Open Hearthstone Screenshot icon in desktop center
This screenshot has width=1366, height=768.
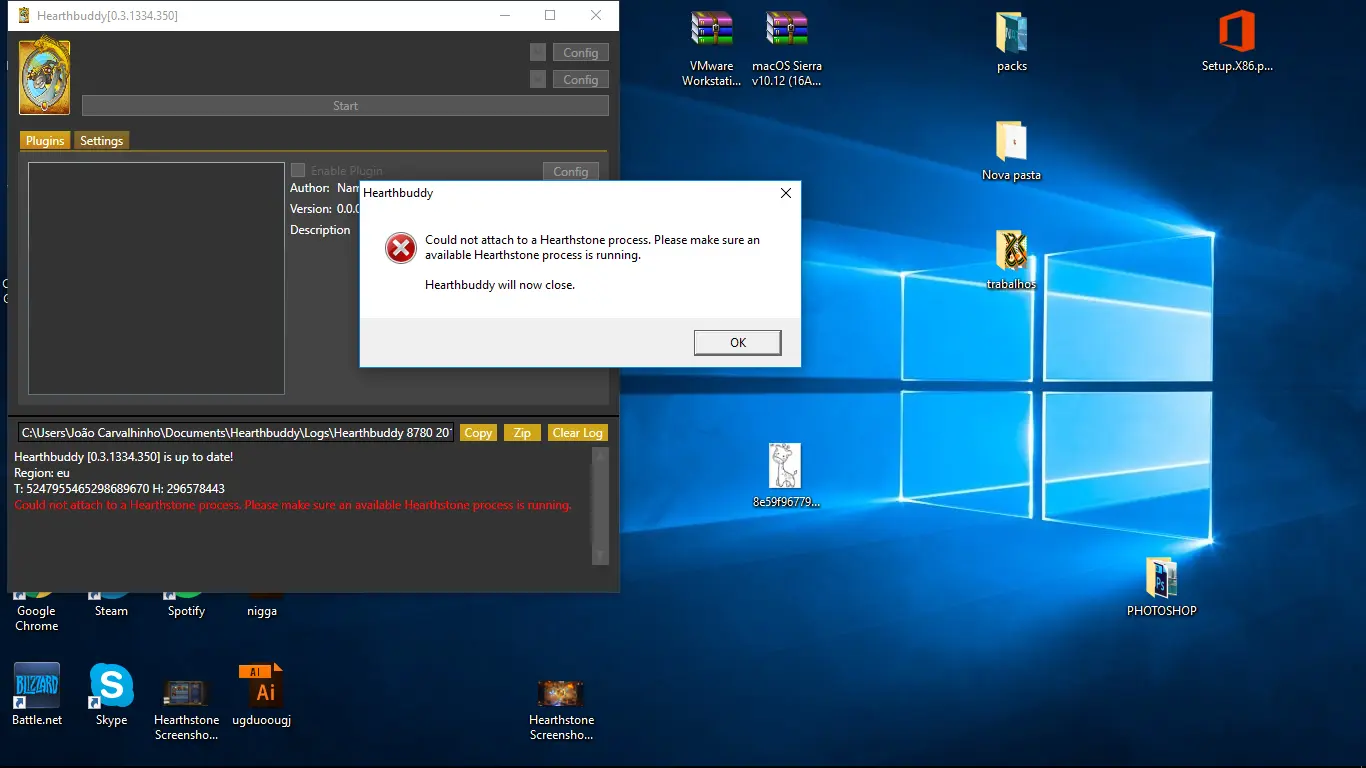[x=561, y=709]
